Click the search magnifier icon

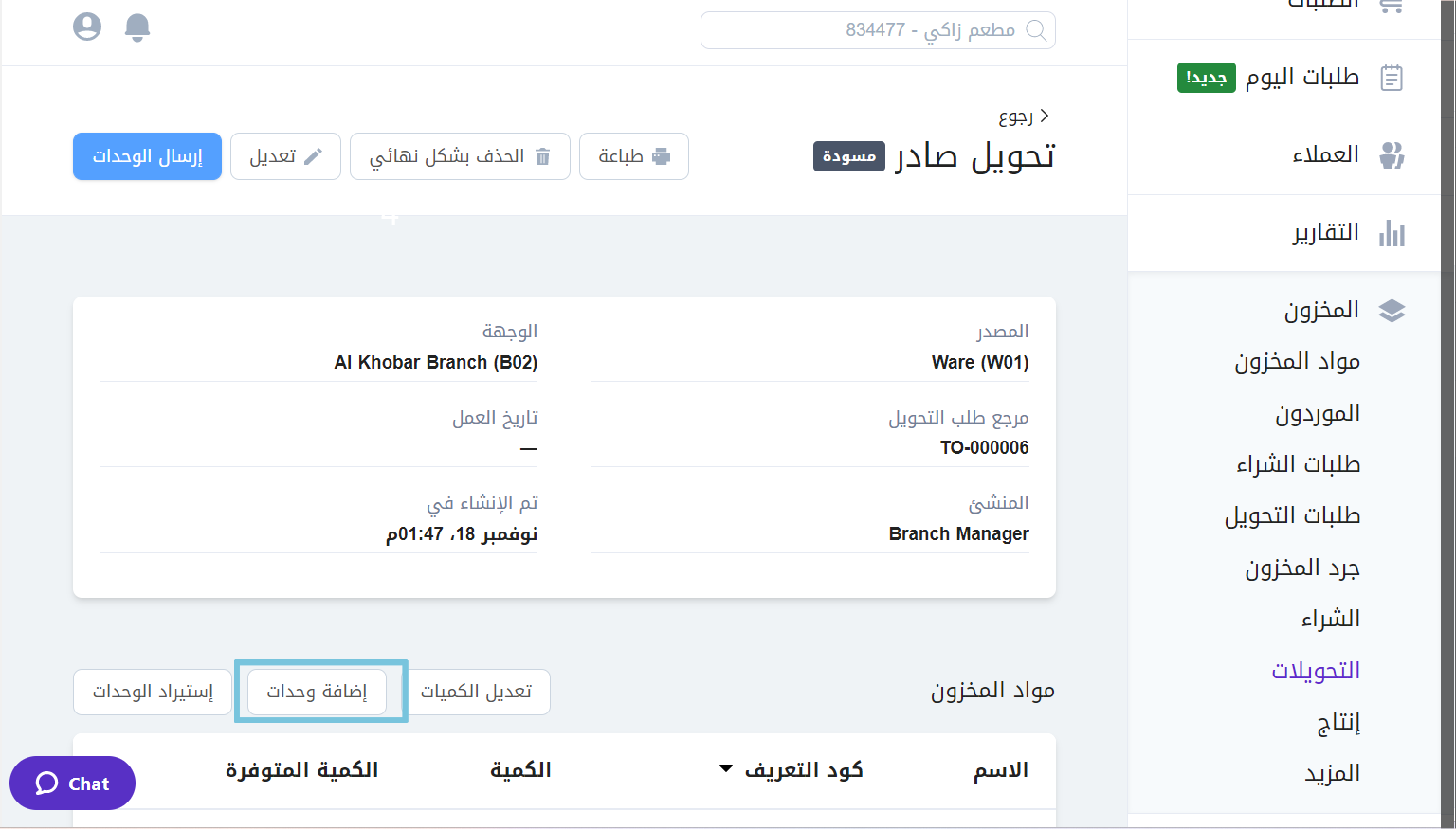[x=1036, y=30]
